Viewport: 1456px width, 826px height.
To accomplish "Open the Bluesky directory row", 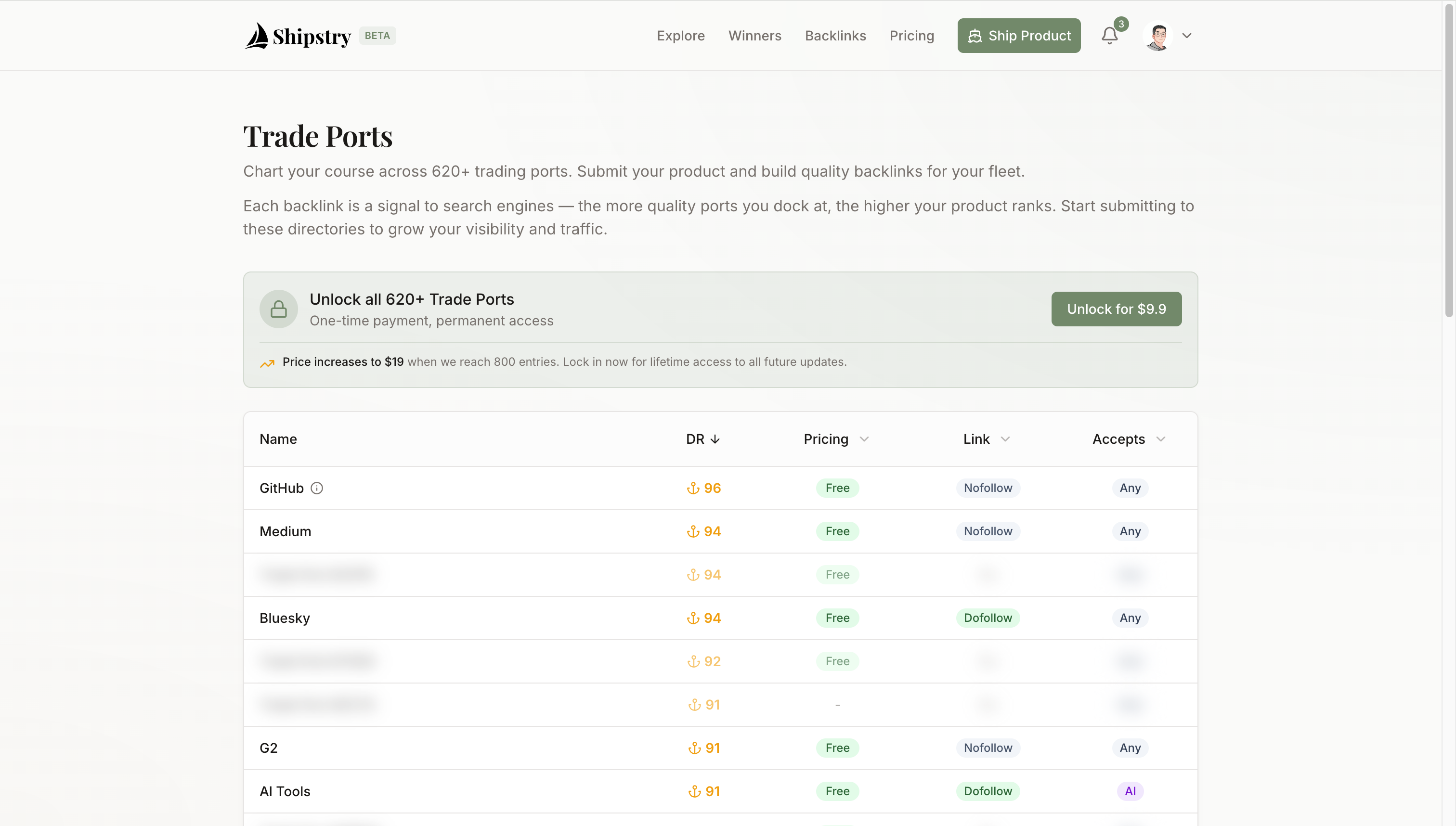I will pyautogui.click(x=285, y=619).
